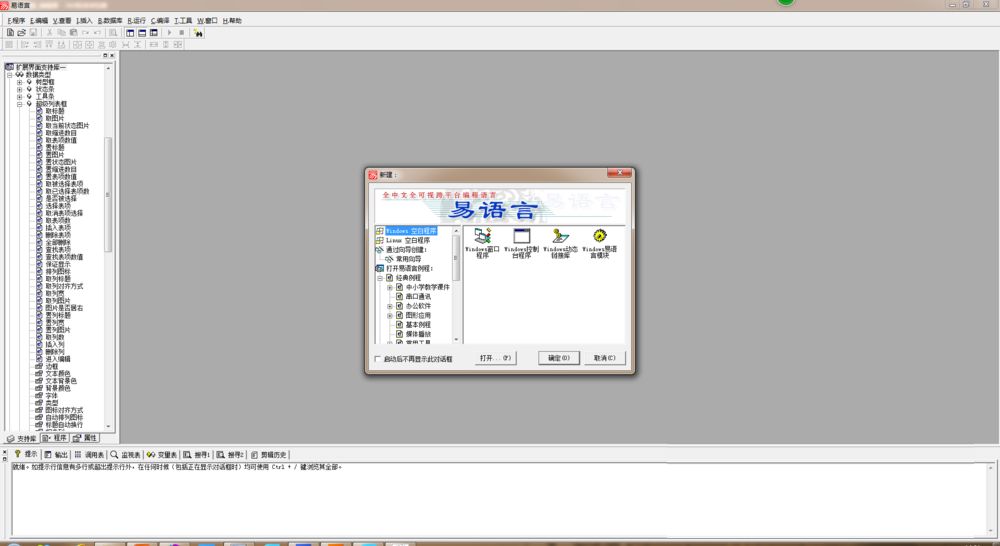The height and width of the screenshot is (546, 1000).
Task: Collapse the 经典例程 tree node
Action: tap(380, 278)
